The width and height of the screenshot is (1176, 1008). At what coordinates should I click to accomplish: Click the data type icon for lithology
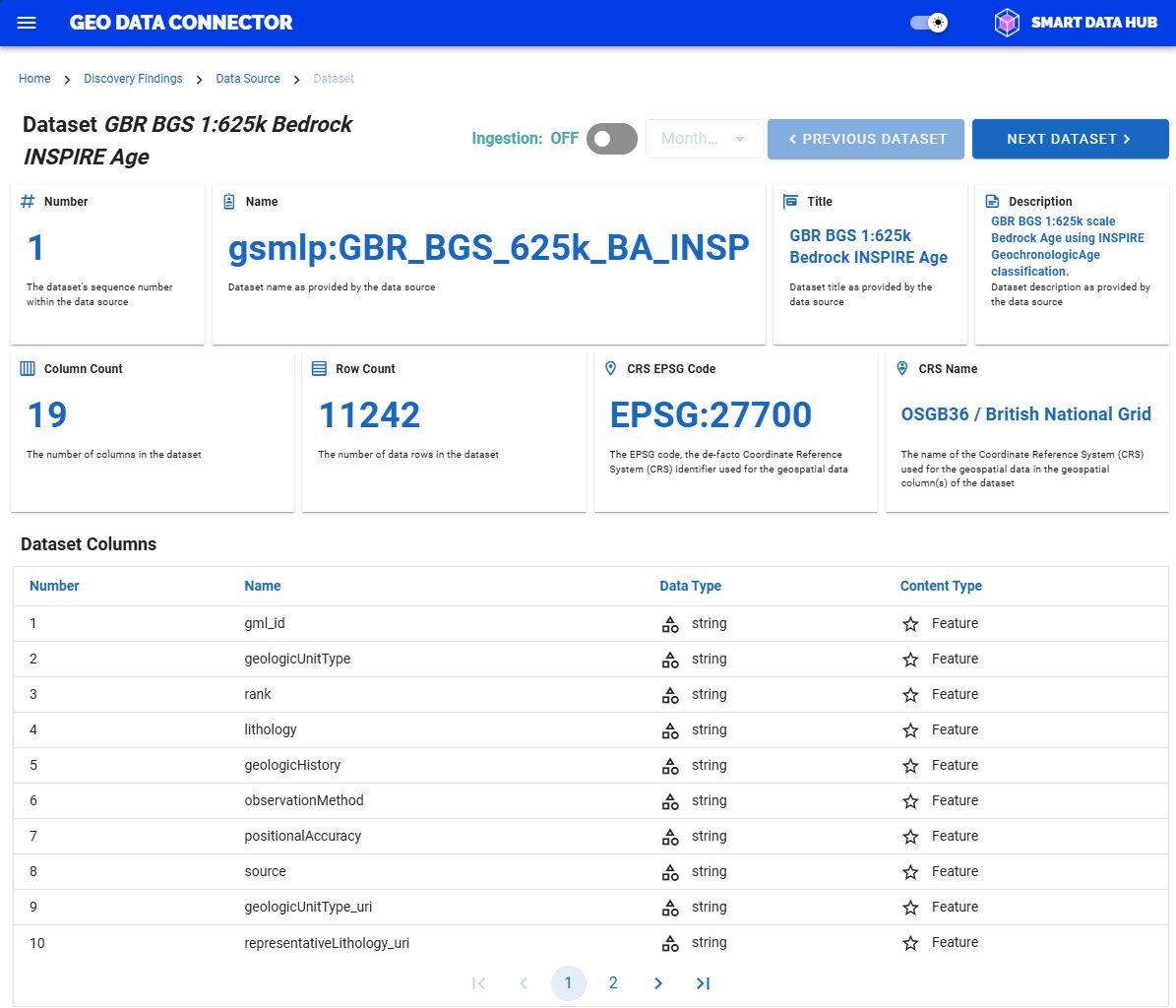coord(670,729)
